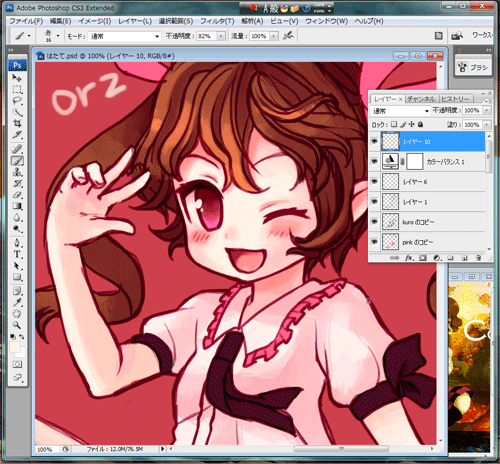Select the History Brush tool

tap(17, 183)
